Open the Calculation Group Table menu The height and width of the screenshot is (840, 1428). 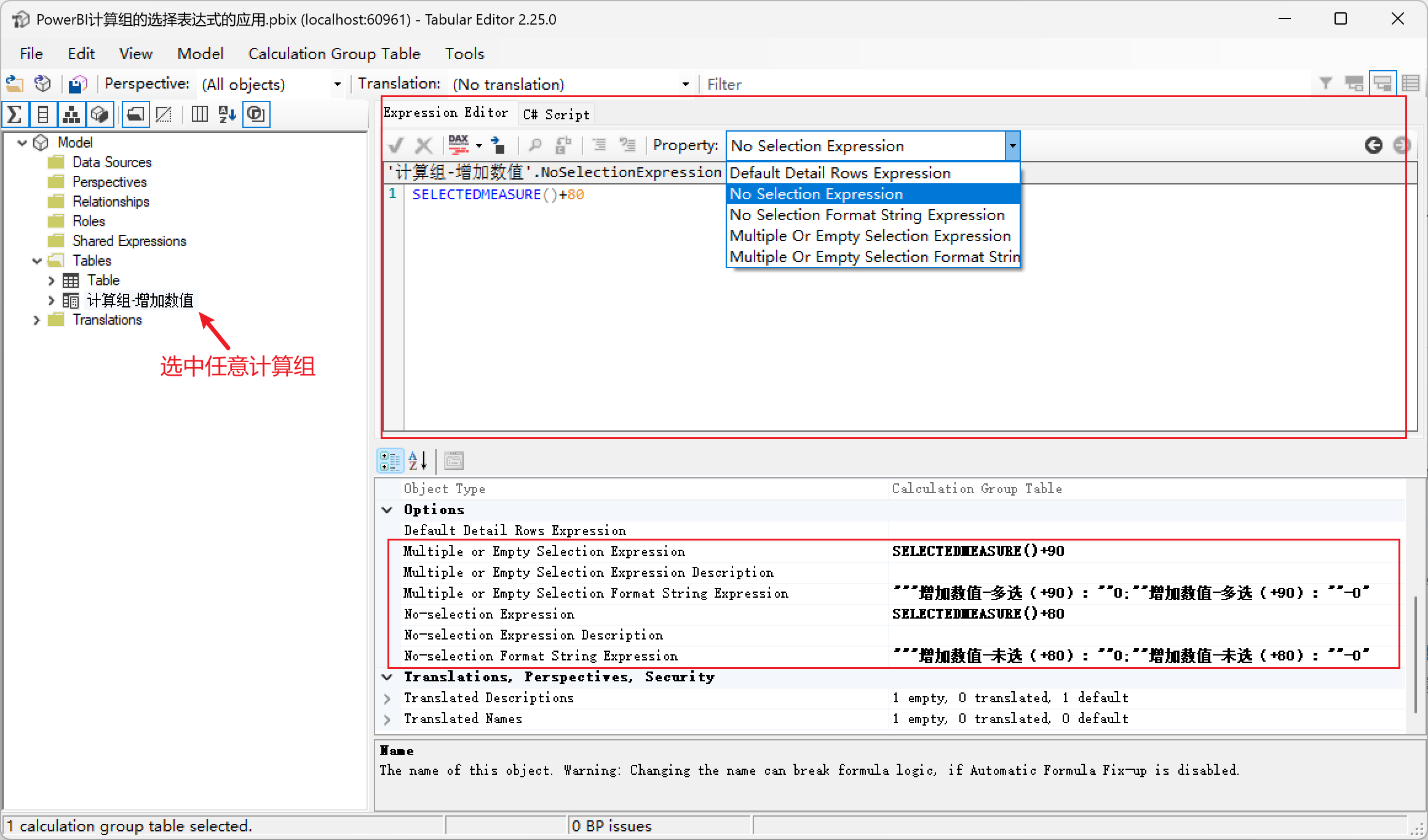(334, 53)
